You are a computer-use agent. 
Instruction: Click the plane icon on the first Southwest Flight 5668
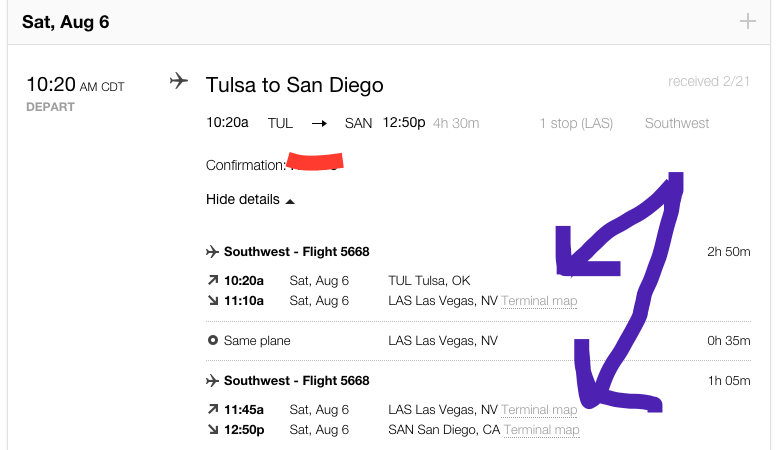click(212, 251)
